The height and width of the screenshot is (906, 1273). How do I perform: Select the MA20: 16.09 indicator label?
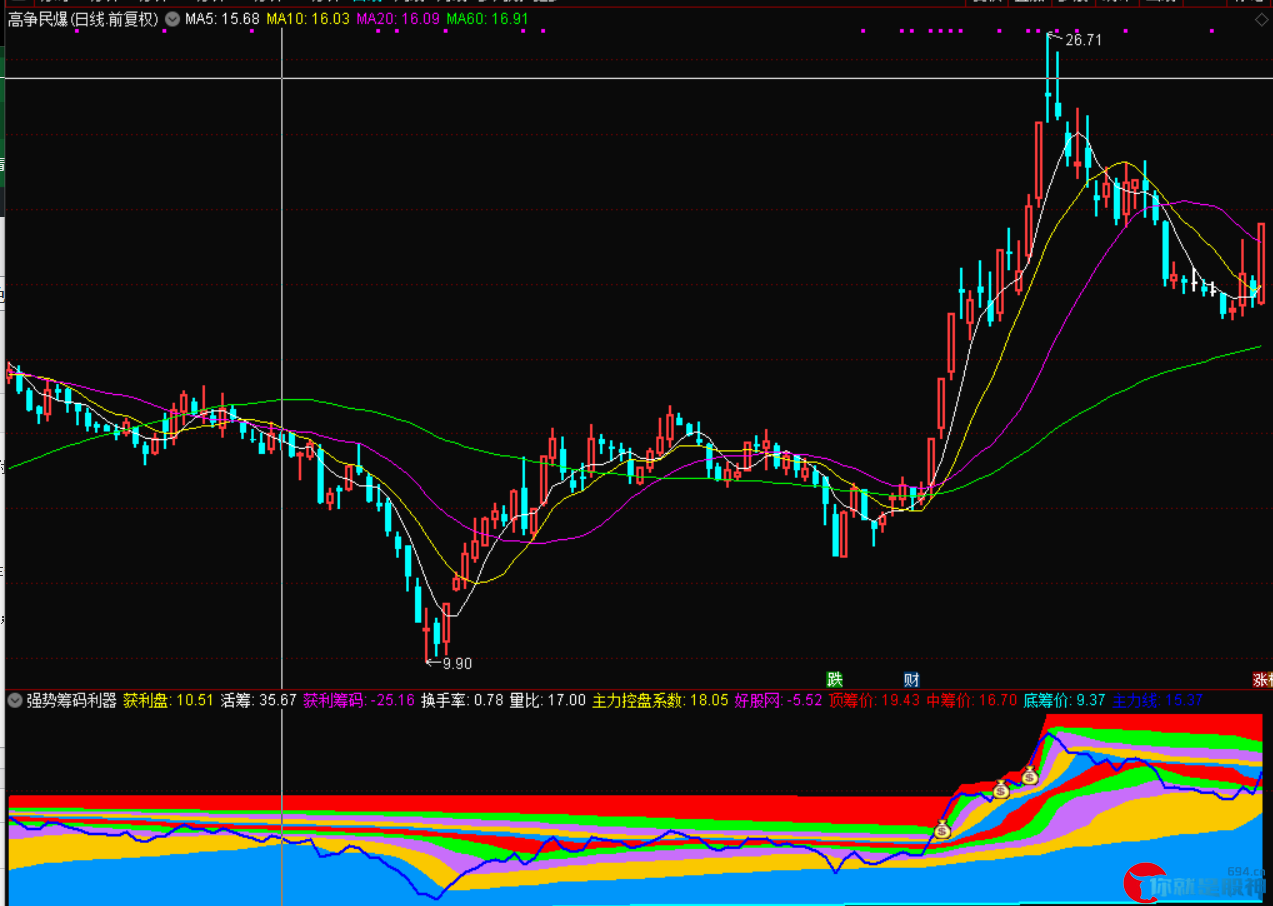point(398,19)
